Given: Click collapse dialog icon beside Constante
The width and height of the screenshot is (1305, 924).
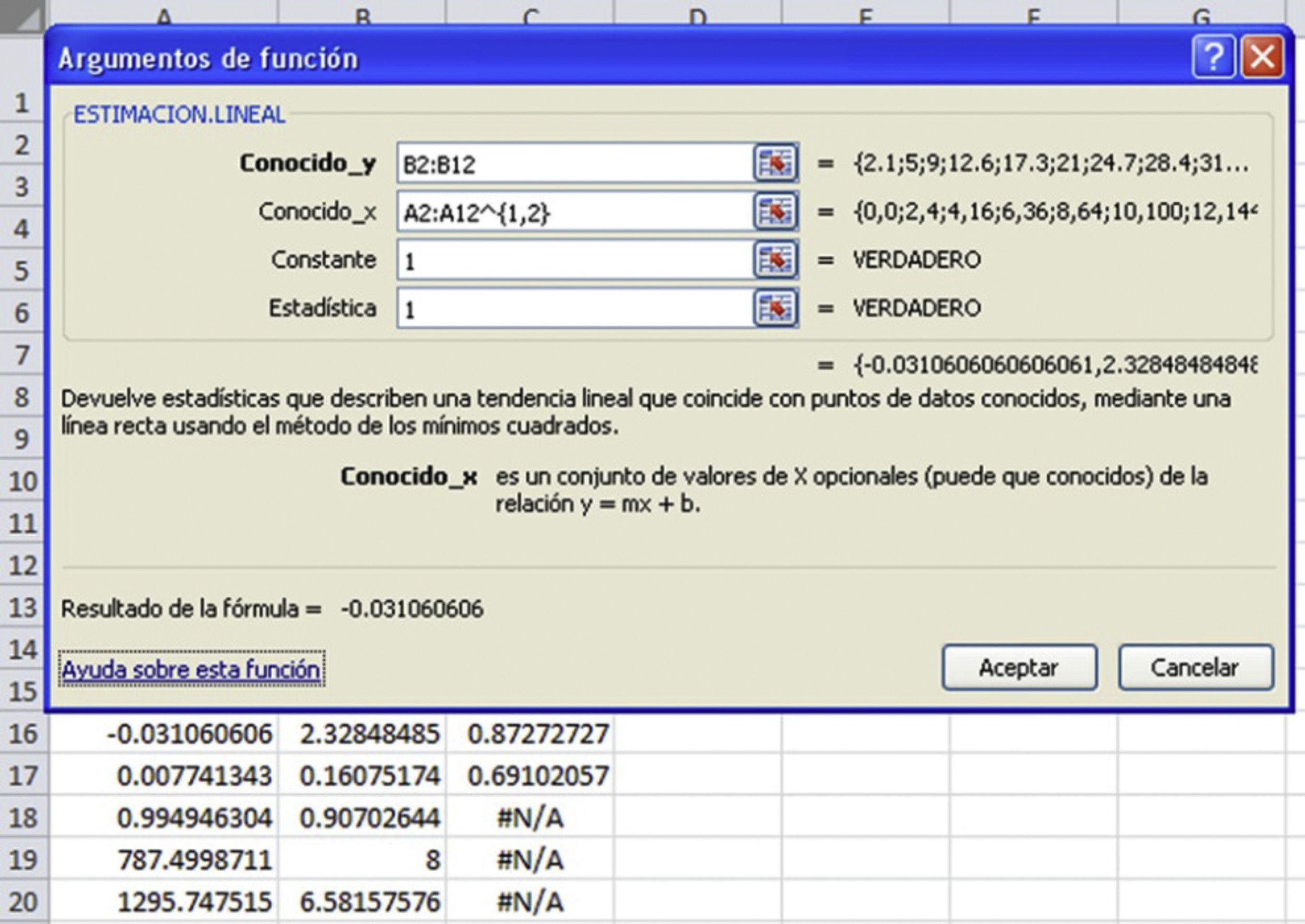Looking at the screenshot, I should (x=774, y=260).
